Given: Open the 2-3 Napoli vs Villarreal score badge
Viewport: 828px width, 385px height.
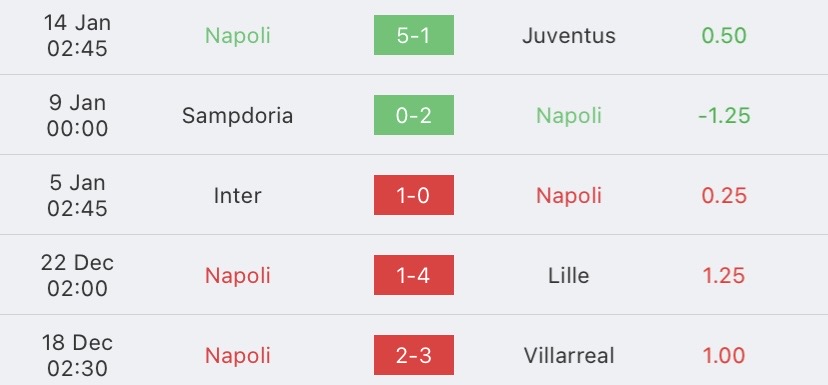Looking at the screenshot, I should click(413, 355).
